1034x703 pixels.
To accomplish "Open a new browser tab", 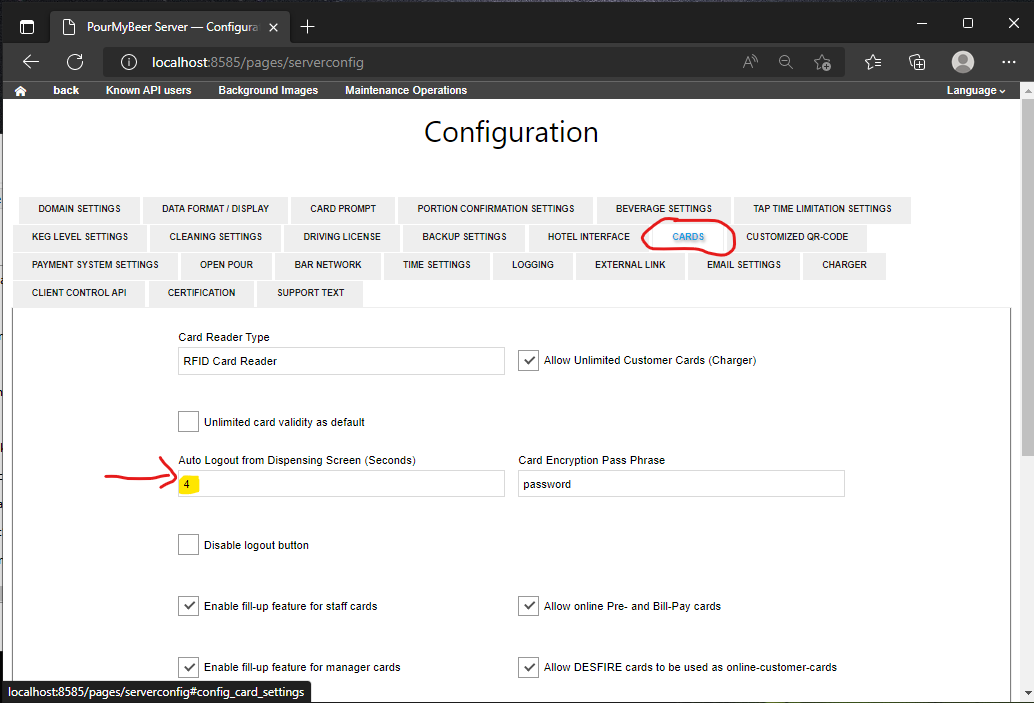I will [x=307, y=27].
